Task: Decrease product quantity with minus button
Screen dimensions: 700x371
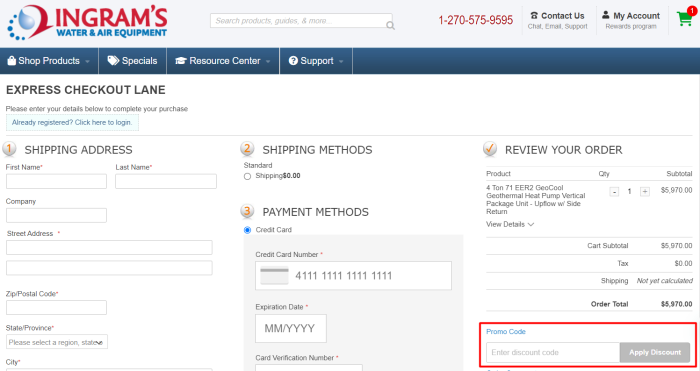Action: pyautogui.click(x=614, y=192)
